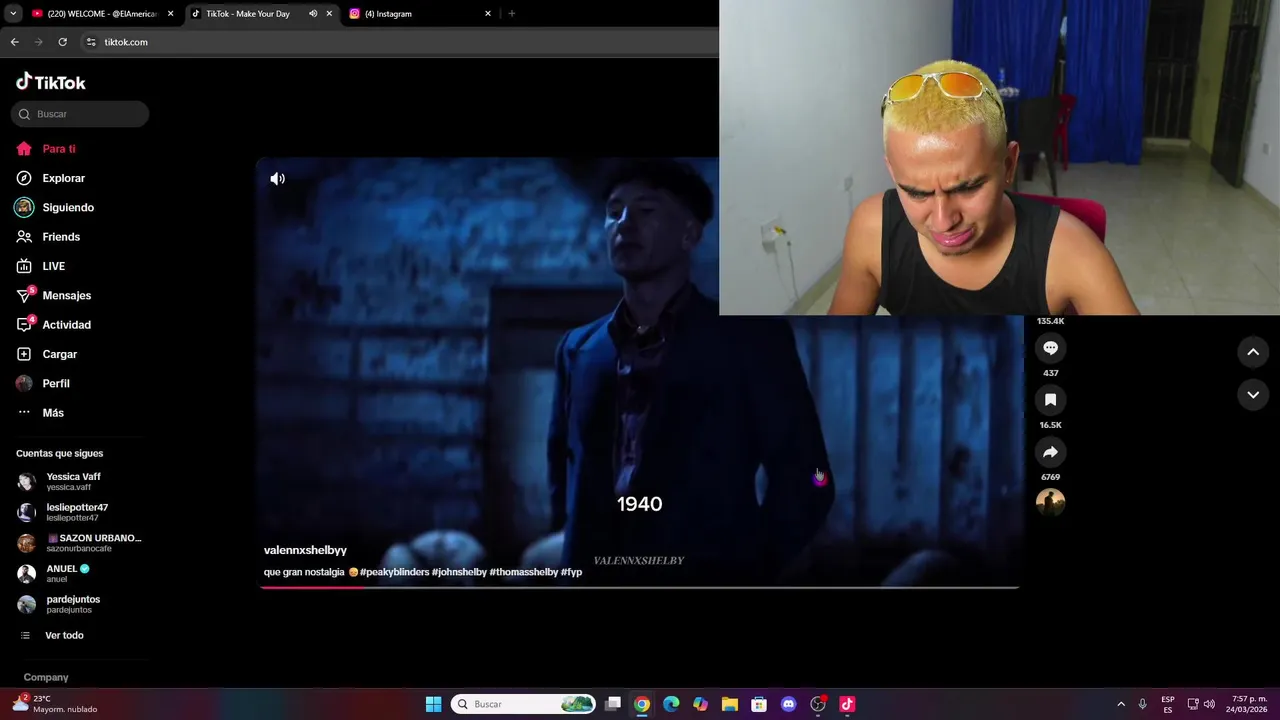Open the #johnshelby hashtag

[459, 572]
